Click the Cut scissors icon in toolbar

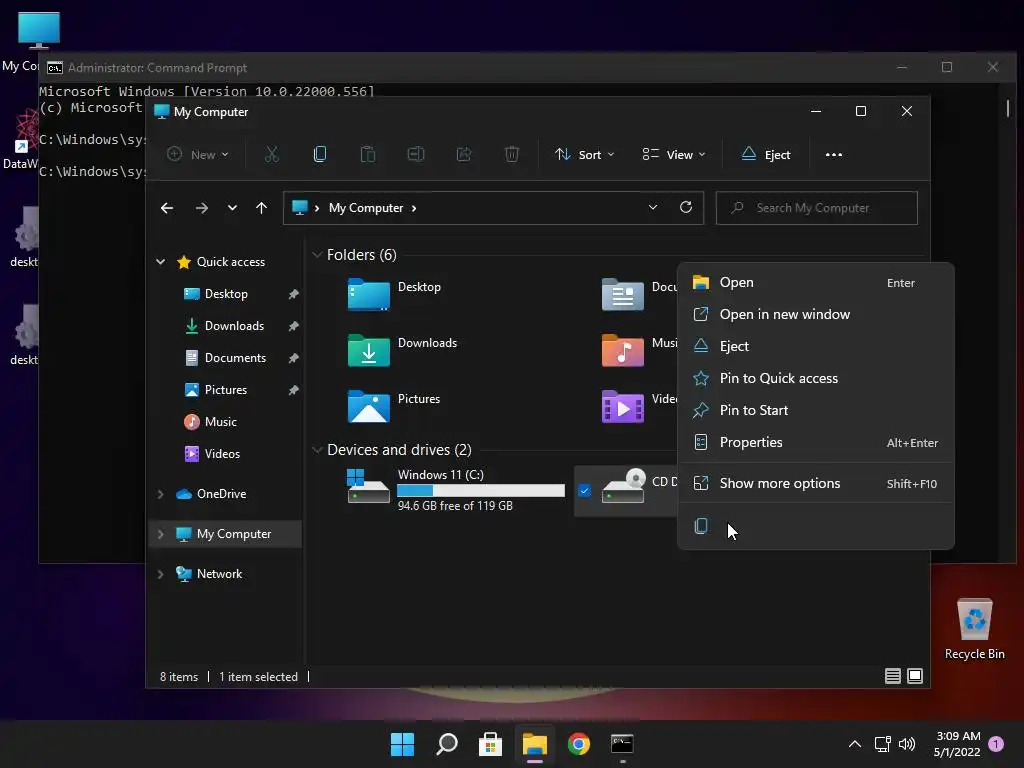point(272,154)
